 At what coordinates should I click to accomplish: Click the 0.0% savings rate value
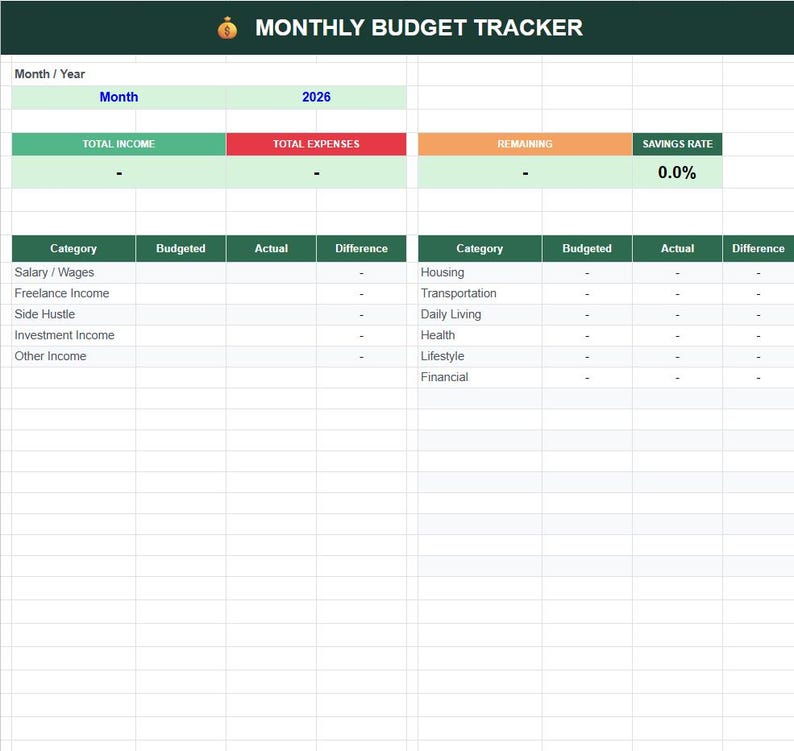pyautogui.click(x=678, y=172)
